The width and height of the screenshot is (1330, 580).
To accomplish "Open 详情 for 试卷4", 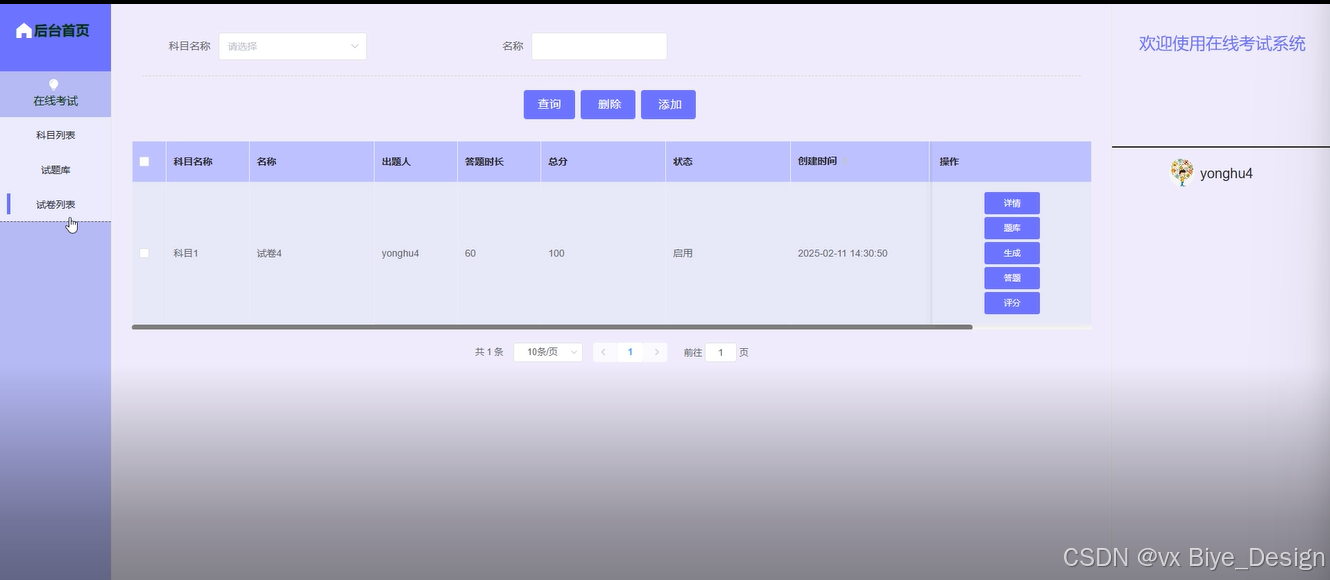I will coord(1011,203).
